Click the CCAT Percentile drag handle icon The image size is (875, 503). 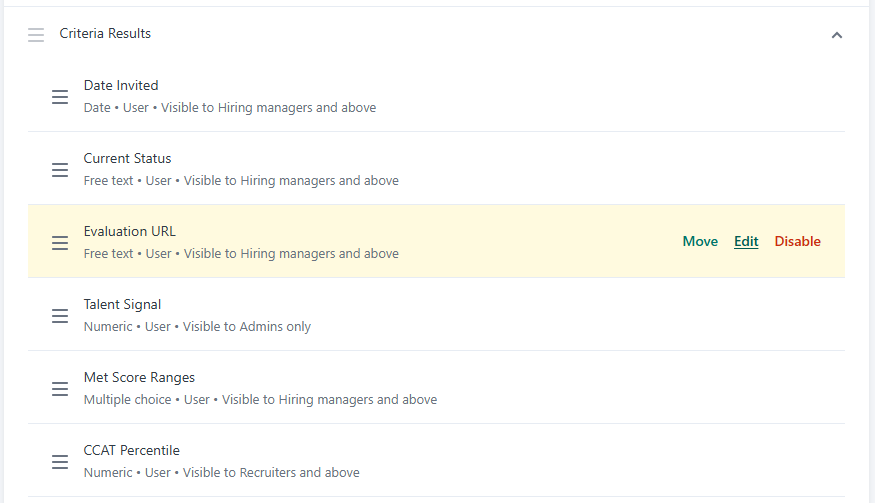60,462
